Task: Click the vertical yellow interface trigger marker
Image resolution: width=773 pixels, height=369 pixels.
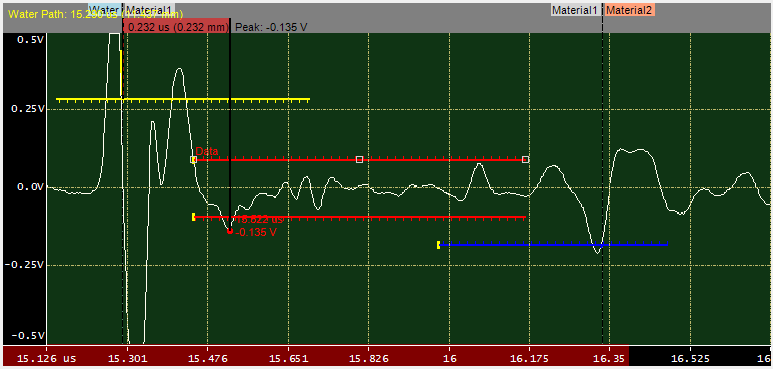Action: (121, 73)
